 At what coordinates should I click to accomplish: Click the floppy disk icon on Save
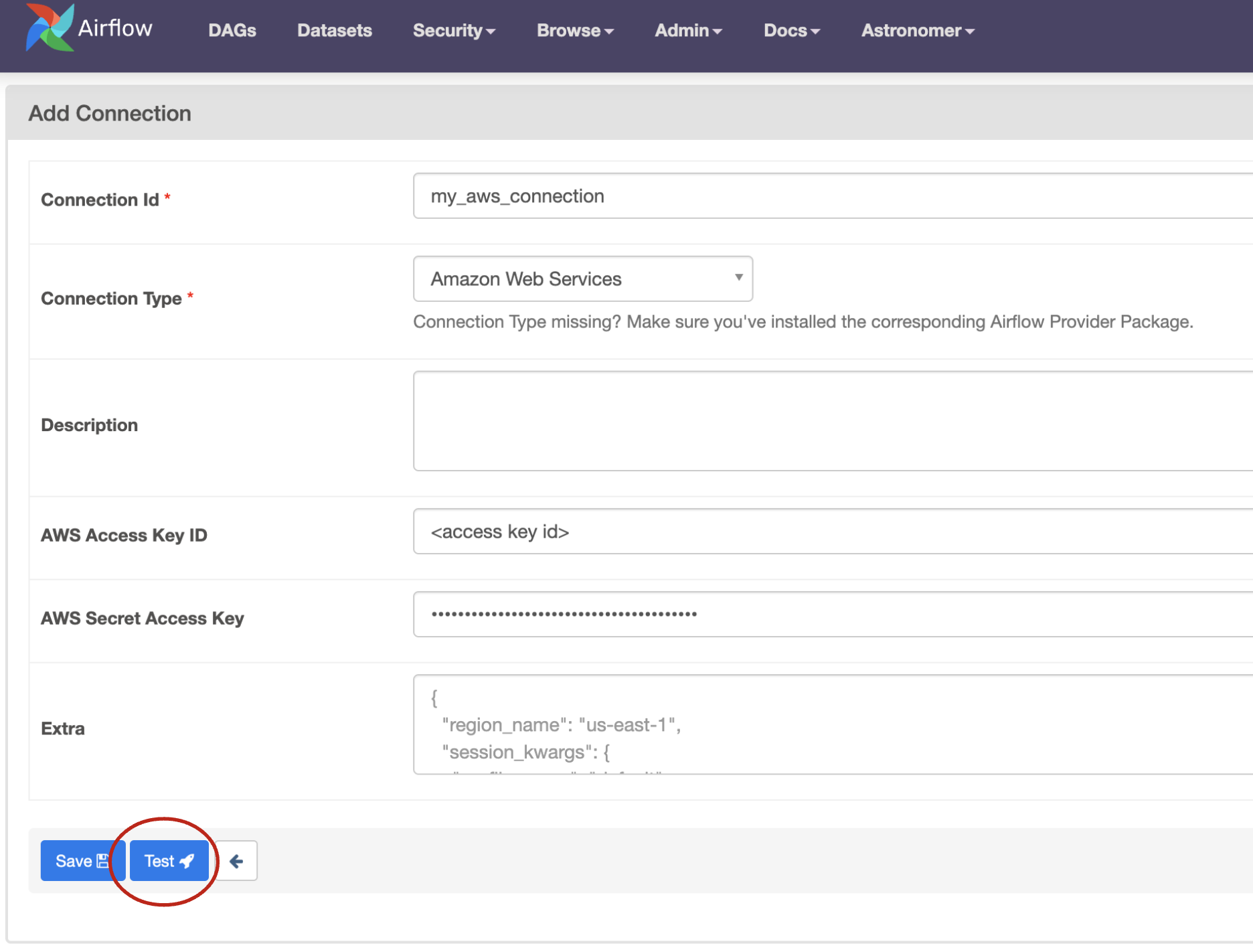[x=102, y=861]
